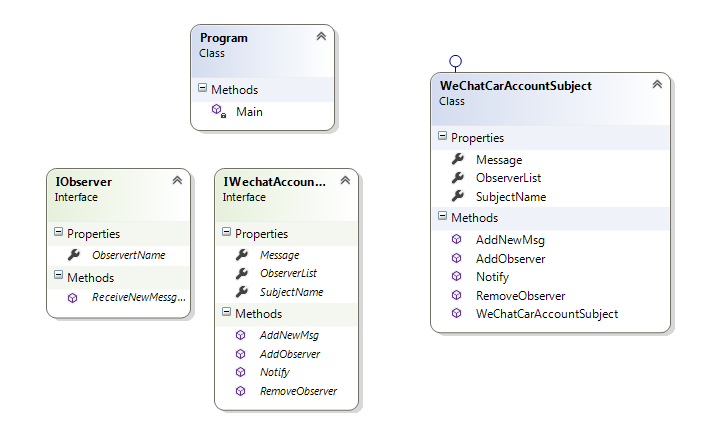Click cube icon beside italic AddObserver
The width and height of the screenshot is (712, 430).
point(241,354)
